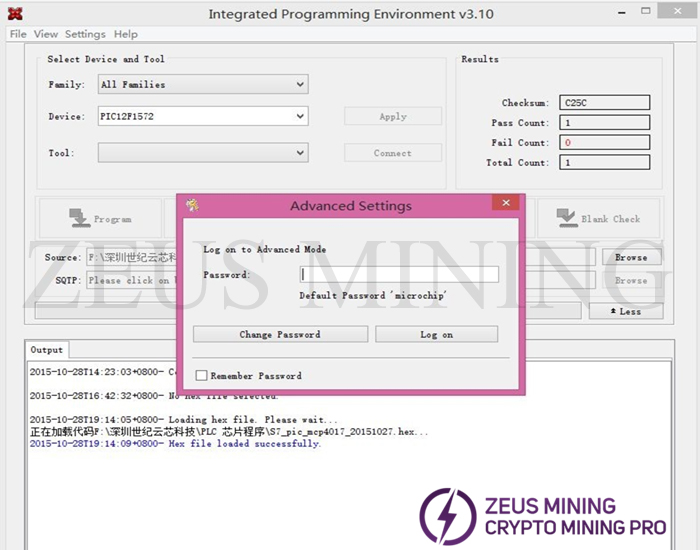Click the Checksum value field
The width and height of the screenshot is (700, 550).
[x=604, y=103]
